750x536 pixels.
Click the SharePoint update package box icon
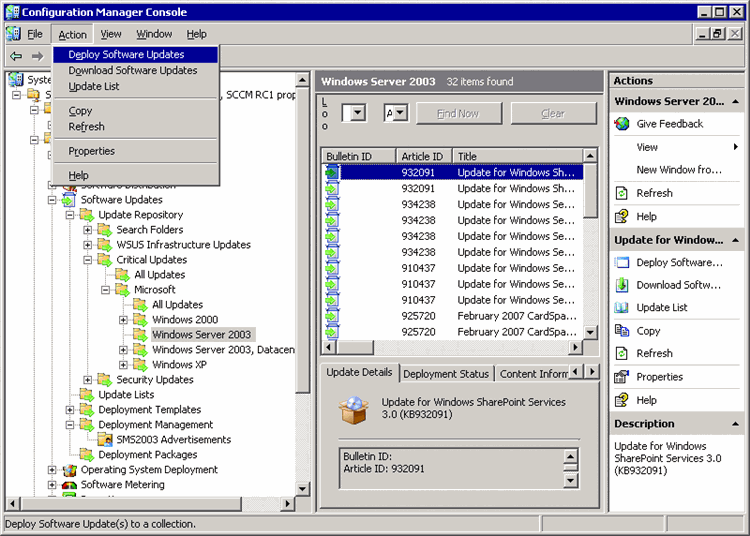(353, 410)
